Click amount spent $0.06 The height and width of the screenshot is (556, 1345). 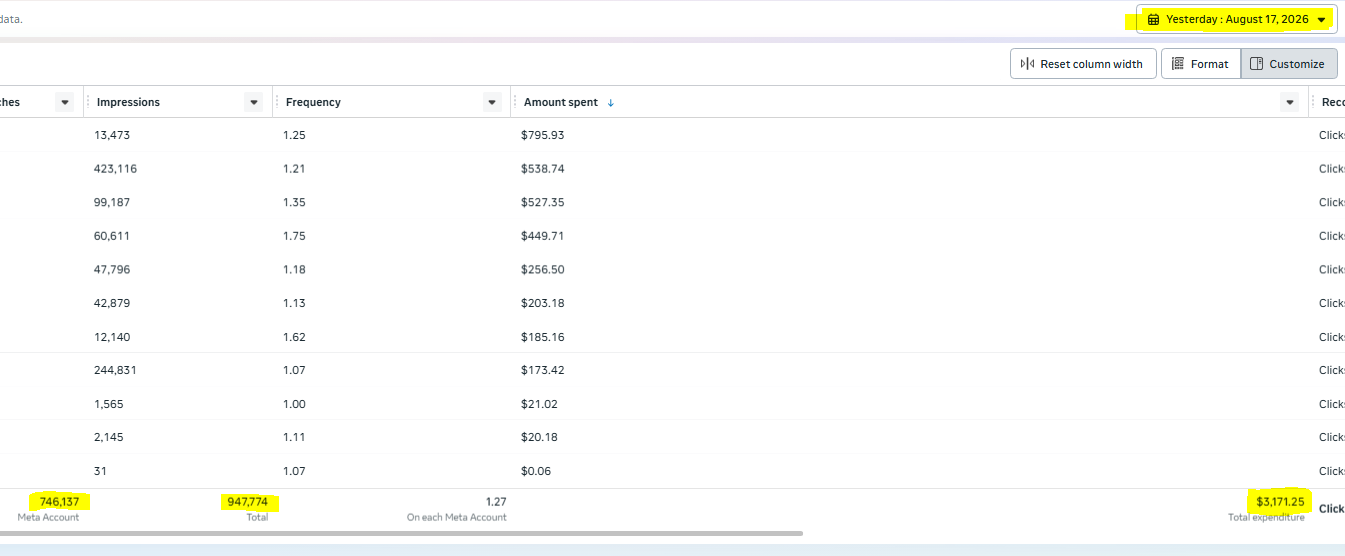click(x=536, y=471)
